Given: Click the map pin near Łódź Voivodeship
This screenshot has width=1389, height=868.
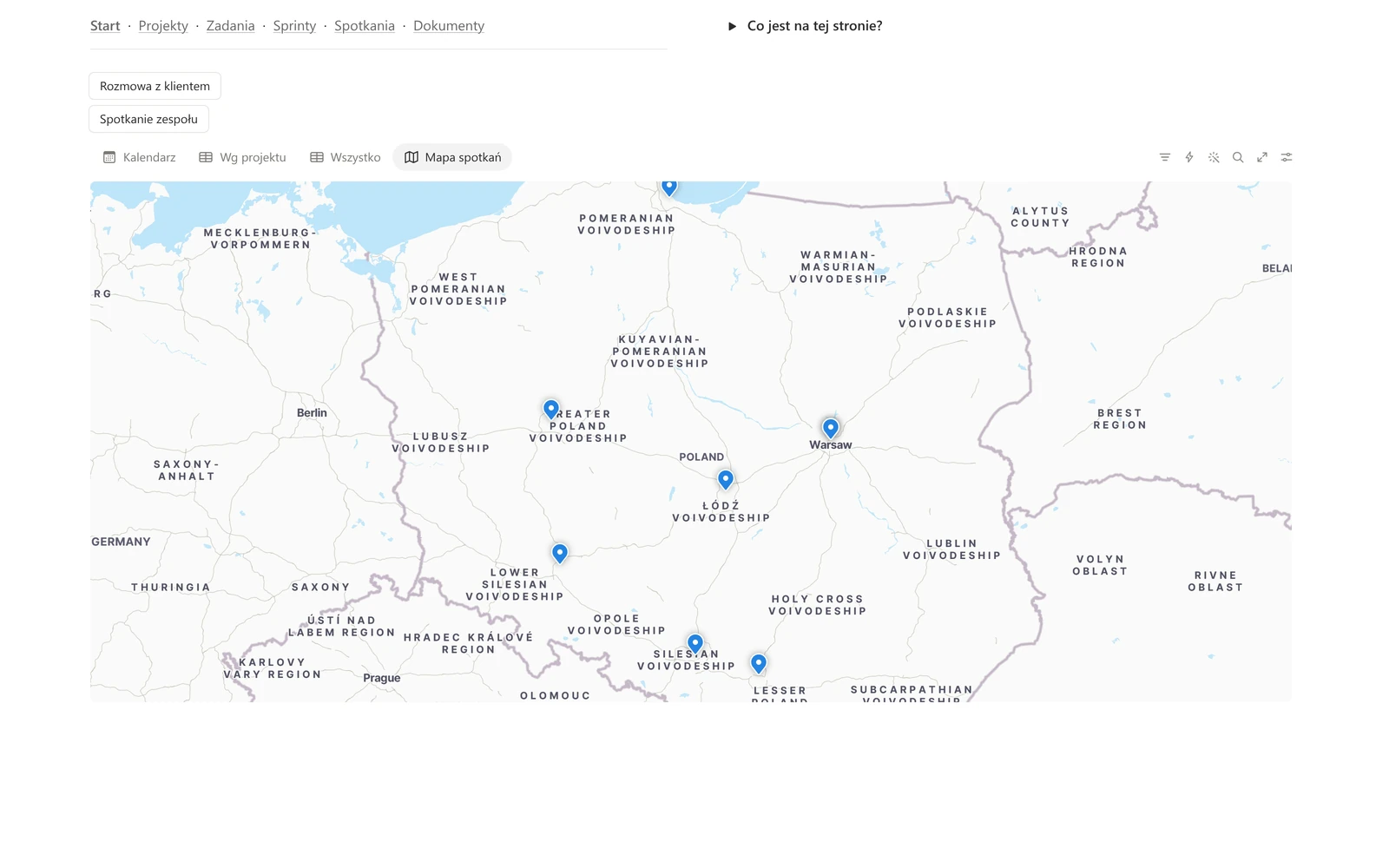Looking at the screenshot, I should (726, 479).
